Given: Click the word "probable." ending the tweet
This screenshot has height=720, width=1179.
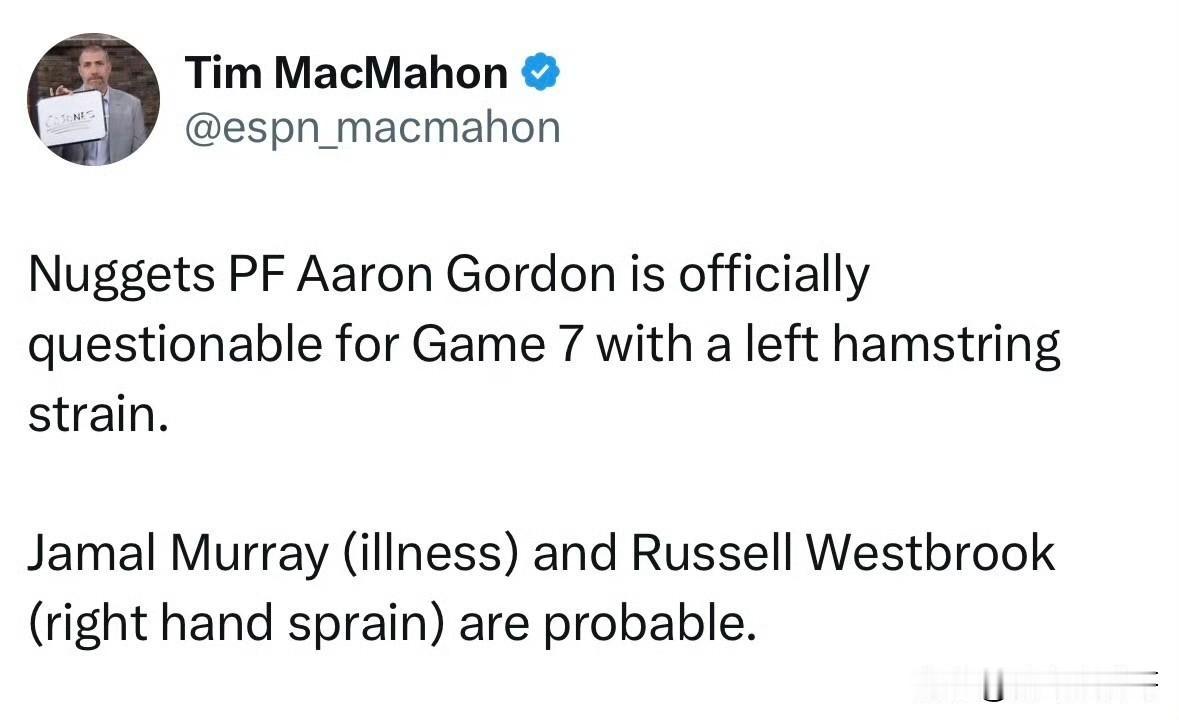Looking at the screenshot, I should coord(650,624).
